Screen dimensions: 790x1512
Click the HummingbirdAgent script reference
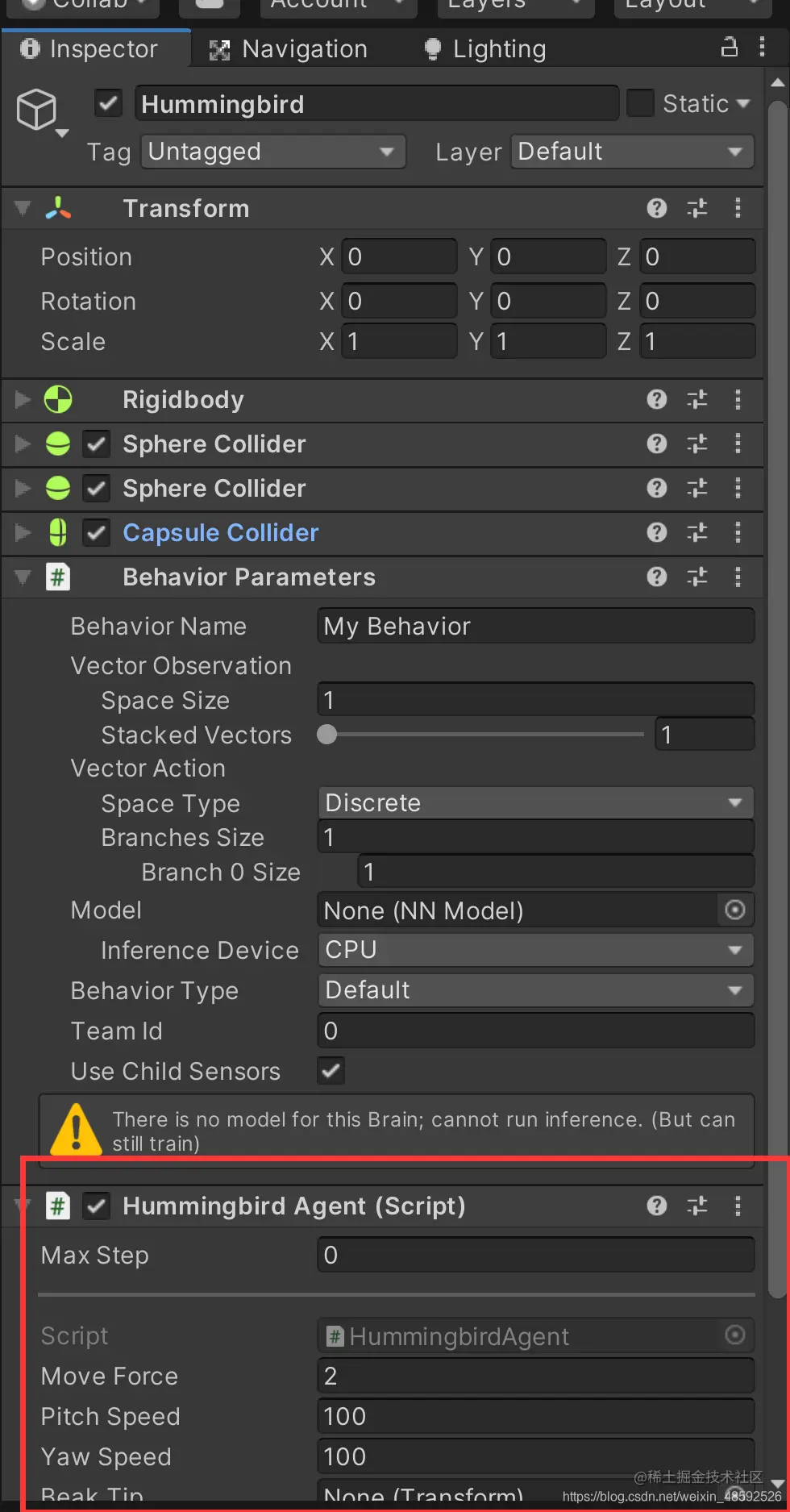(x=524, y=1336)
